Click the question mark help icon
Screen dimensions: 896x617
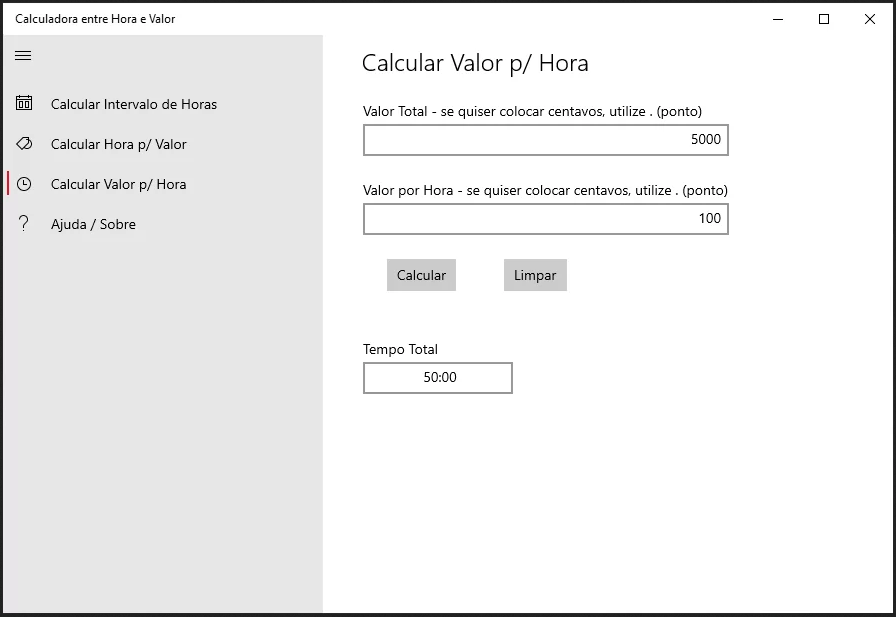24,224
